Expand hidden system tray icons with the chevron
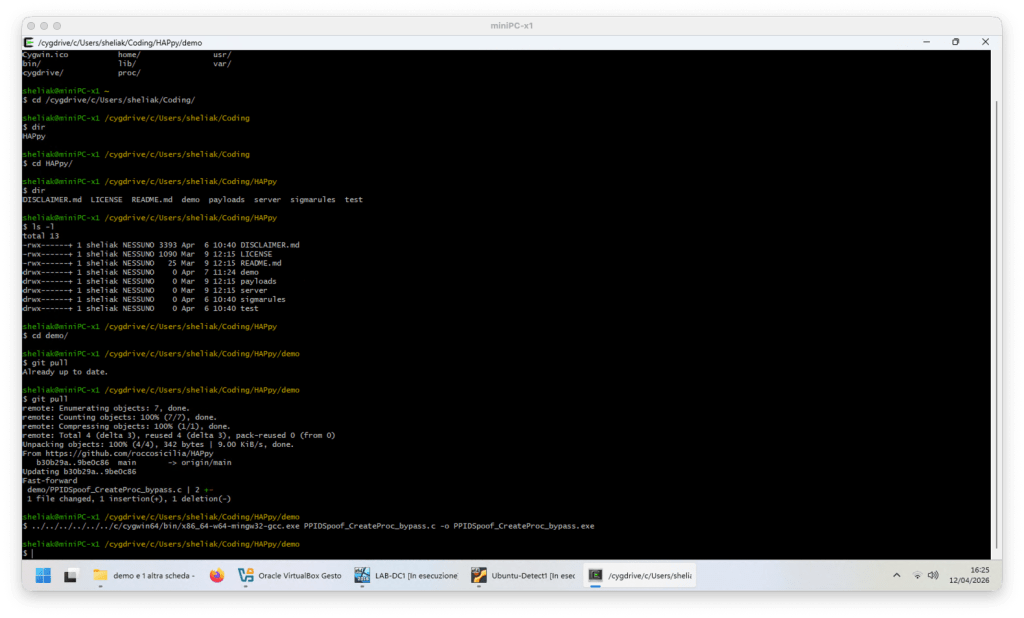Image resolution: width=1024 pixels, height=618 pixels. click(x=897, y=575)
